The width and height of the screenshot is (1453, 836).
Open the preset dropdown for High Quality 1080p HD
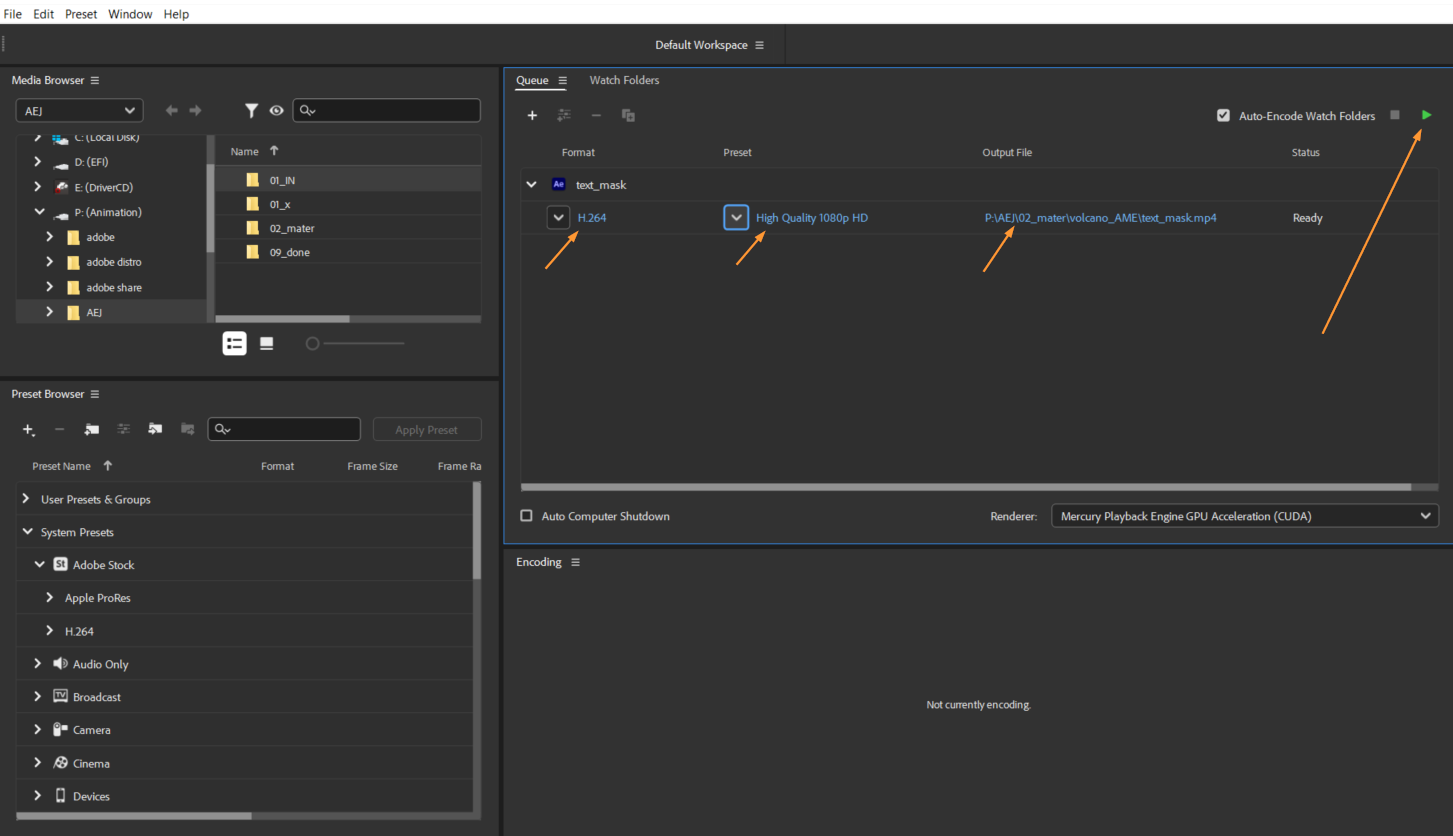tap(736, 218)
